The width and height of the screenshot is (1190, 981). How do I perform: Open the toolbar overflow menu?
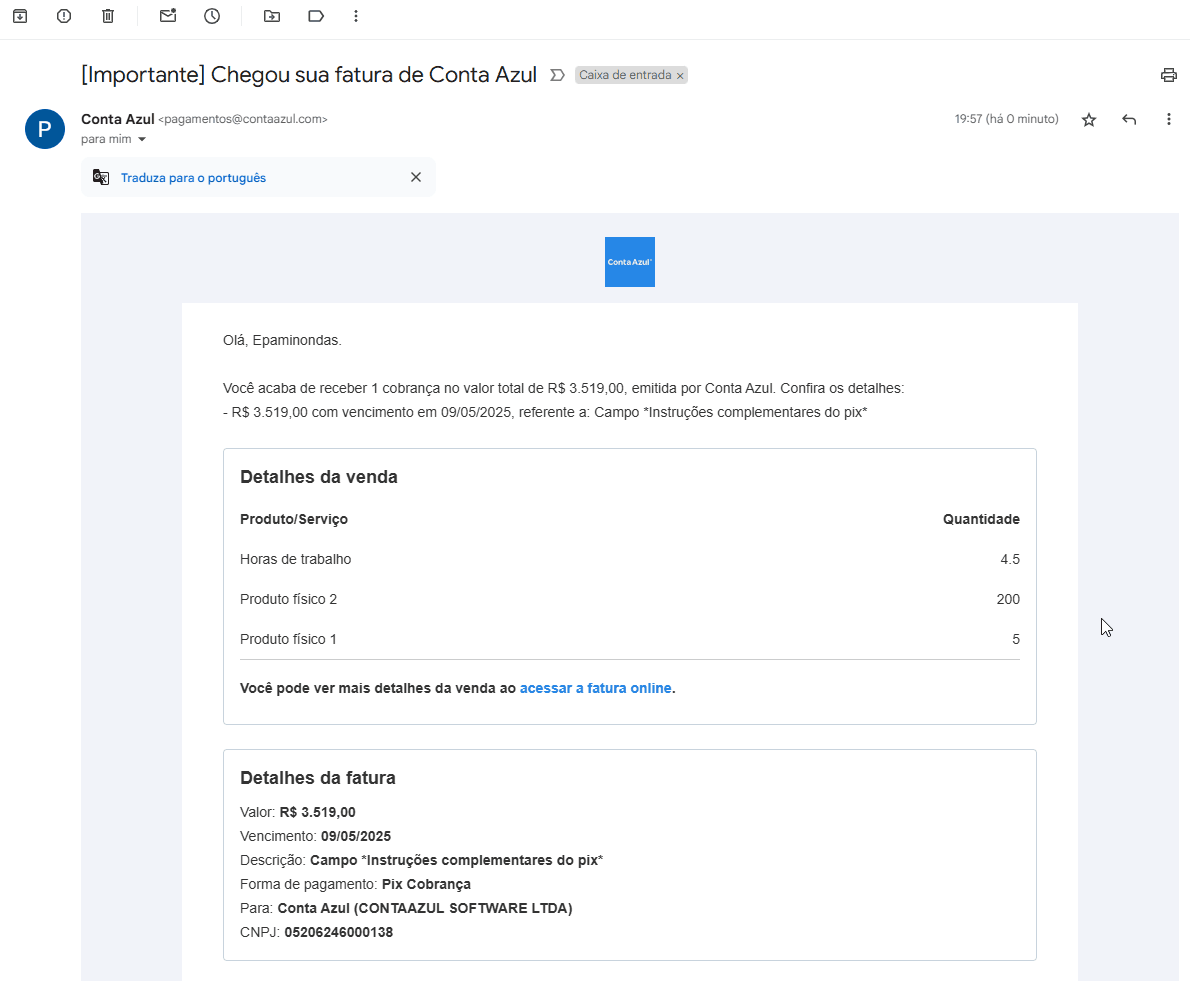click(355, 16)
